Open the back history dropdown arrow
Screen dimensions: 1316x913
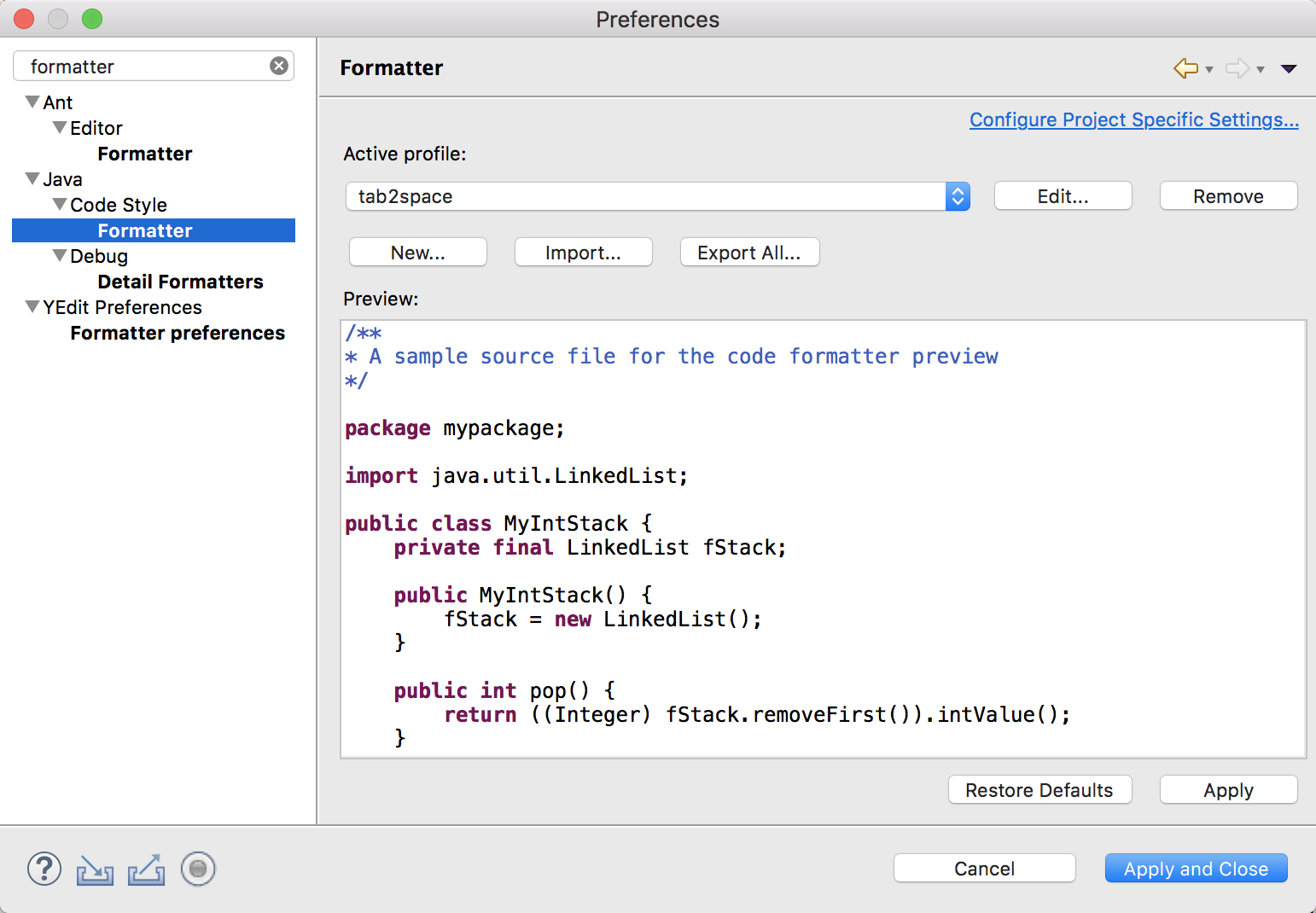point(1209,70)
